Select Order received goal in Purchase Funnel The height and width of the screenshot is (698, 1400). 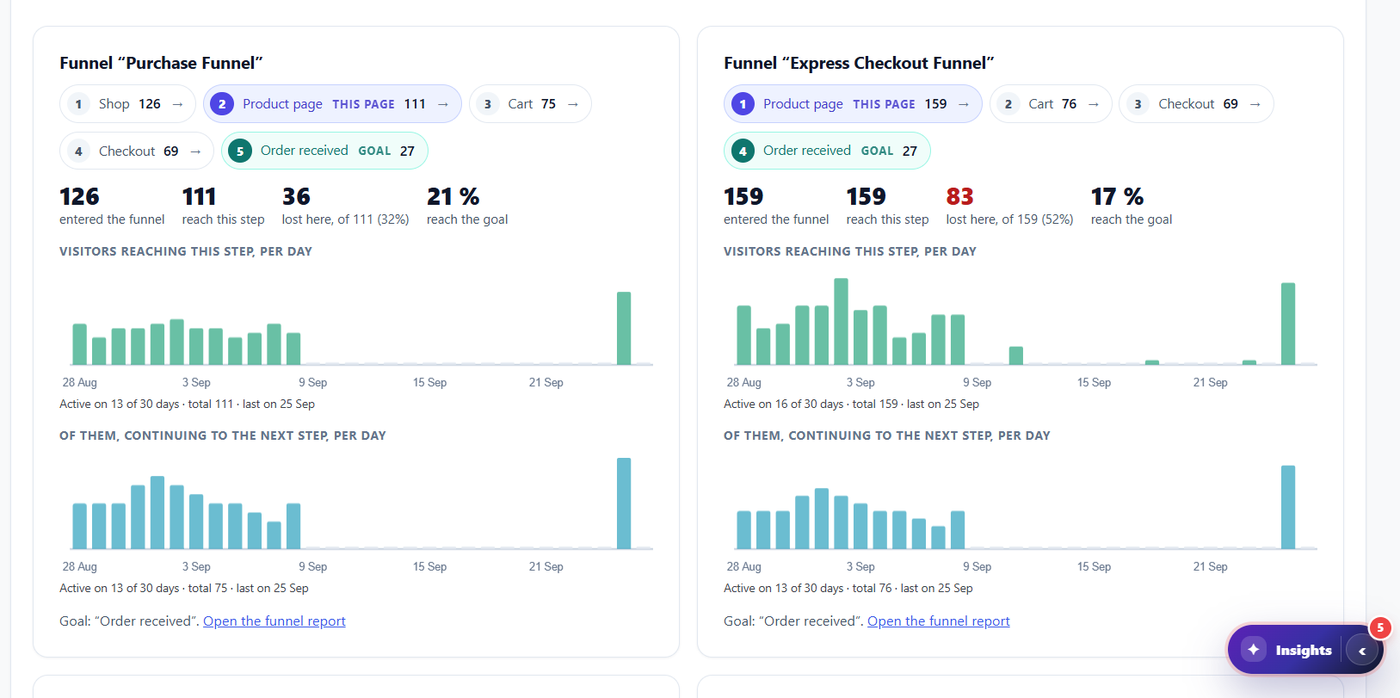(x=324, y=151)
